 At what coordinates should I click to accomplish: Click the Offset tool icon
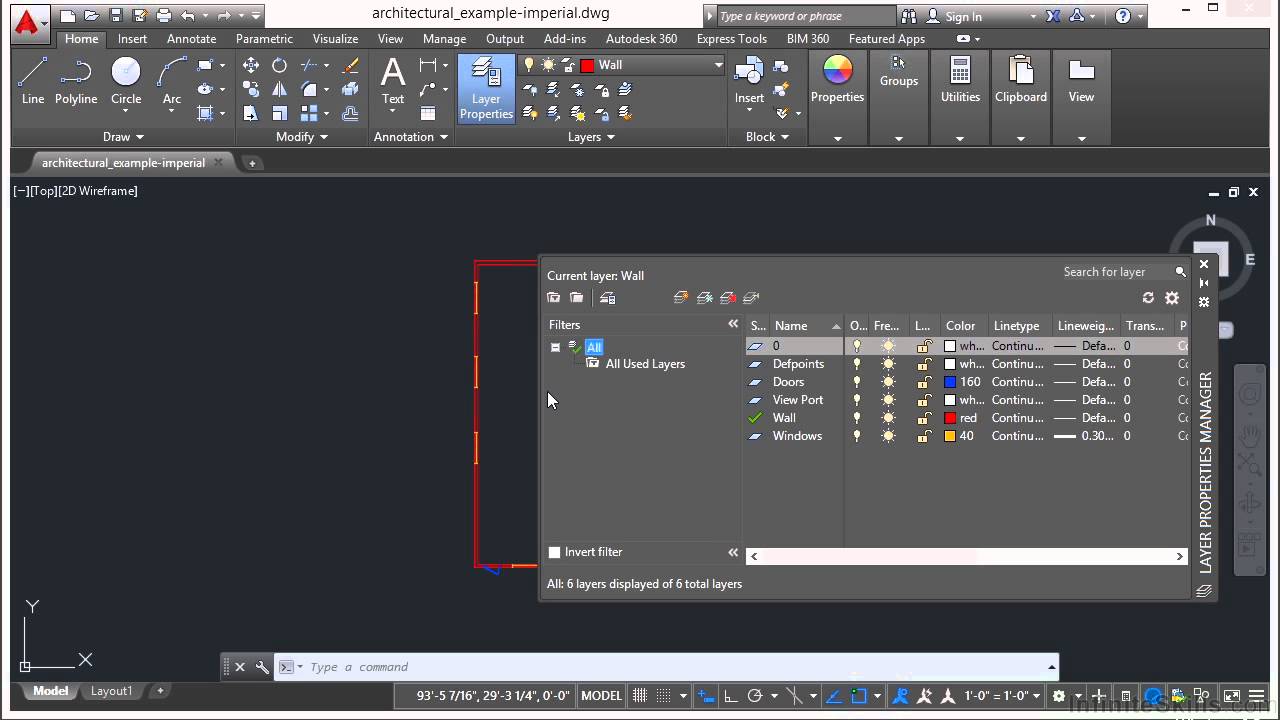click(x=350, y=114)
